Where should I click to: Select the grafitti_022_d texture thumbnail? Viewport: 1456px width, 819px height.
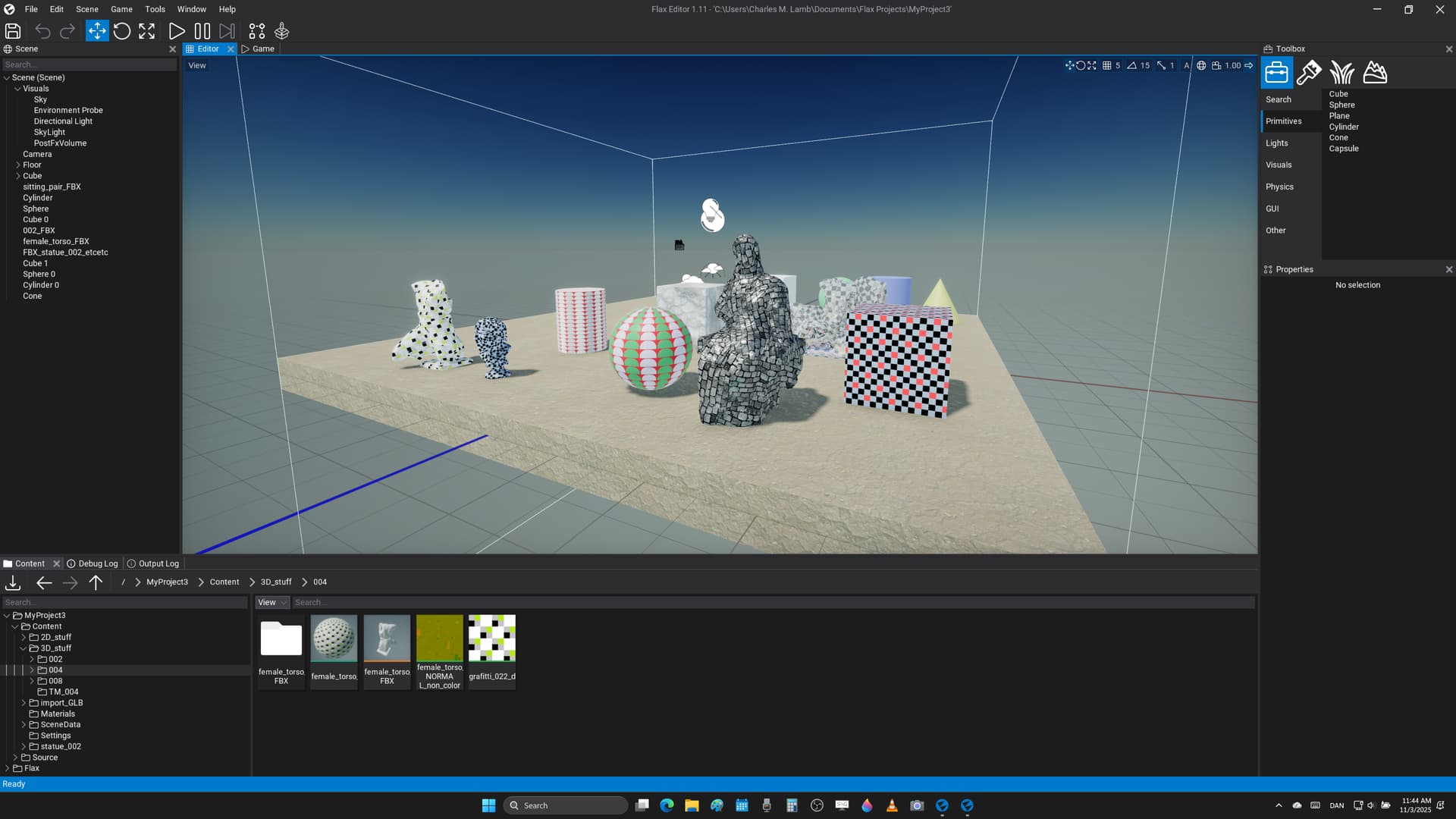coord(491,639)
